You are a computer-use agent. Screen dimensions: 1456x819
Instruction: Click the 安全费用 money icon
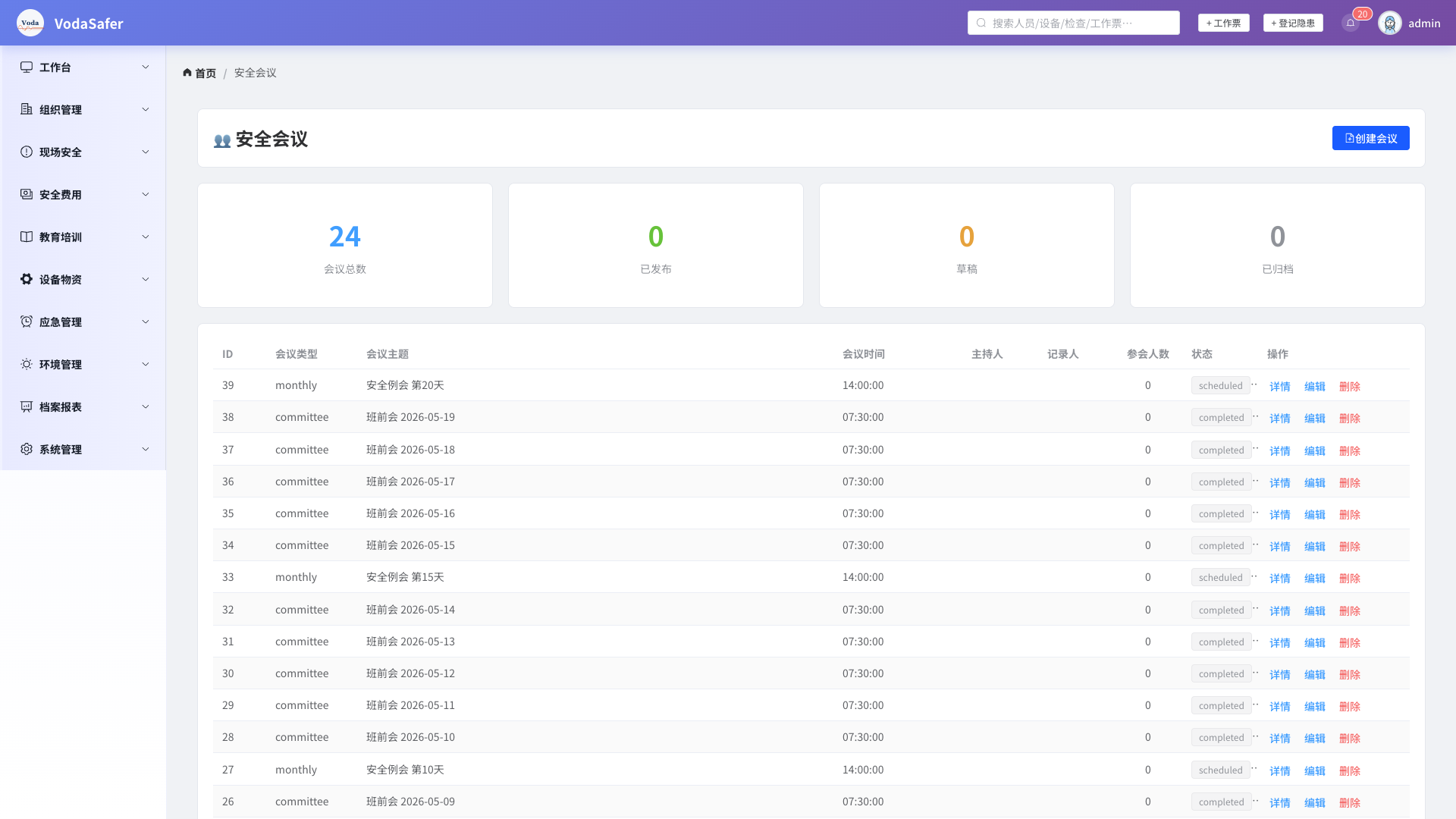point(27,194)
